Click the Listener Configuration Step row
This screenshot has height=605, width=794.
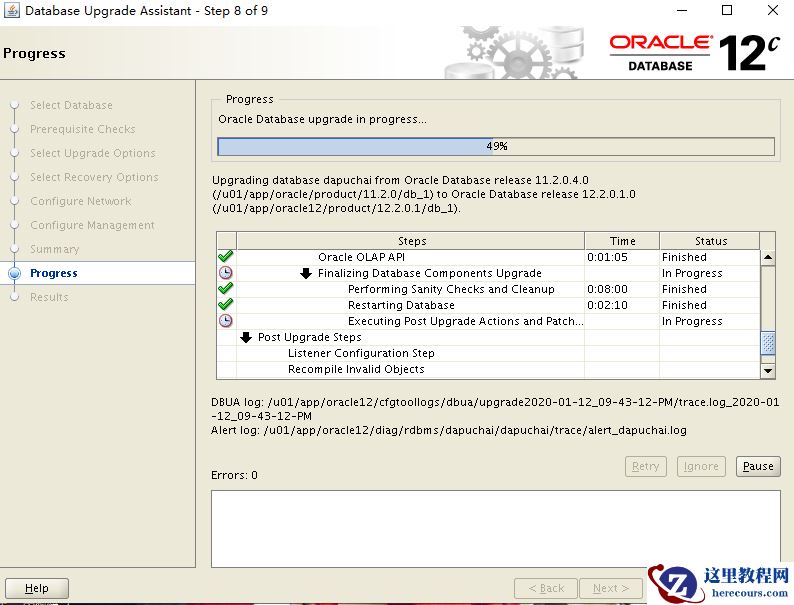(x=488, y=353)
